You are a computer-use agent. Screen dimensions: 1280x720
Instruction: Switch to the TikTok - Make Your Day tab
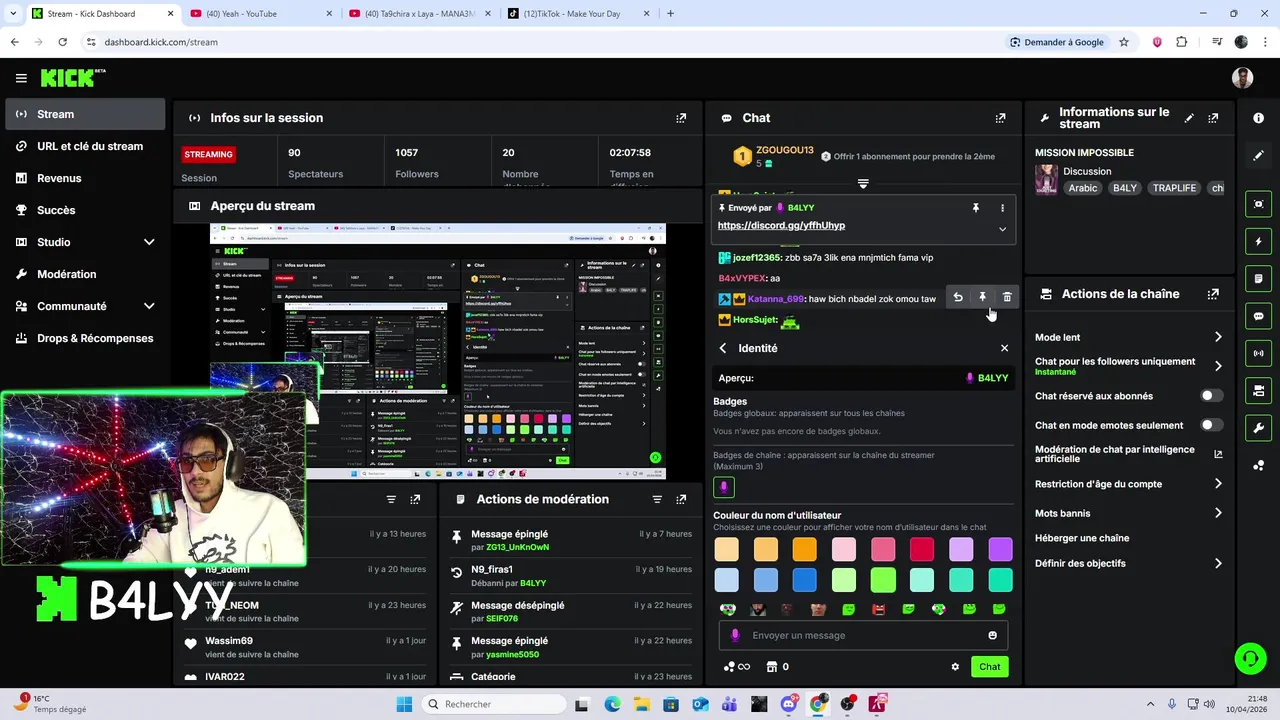578,14
